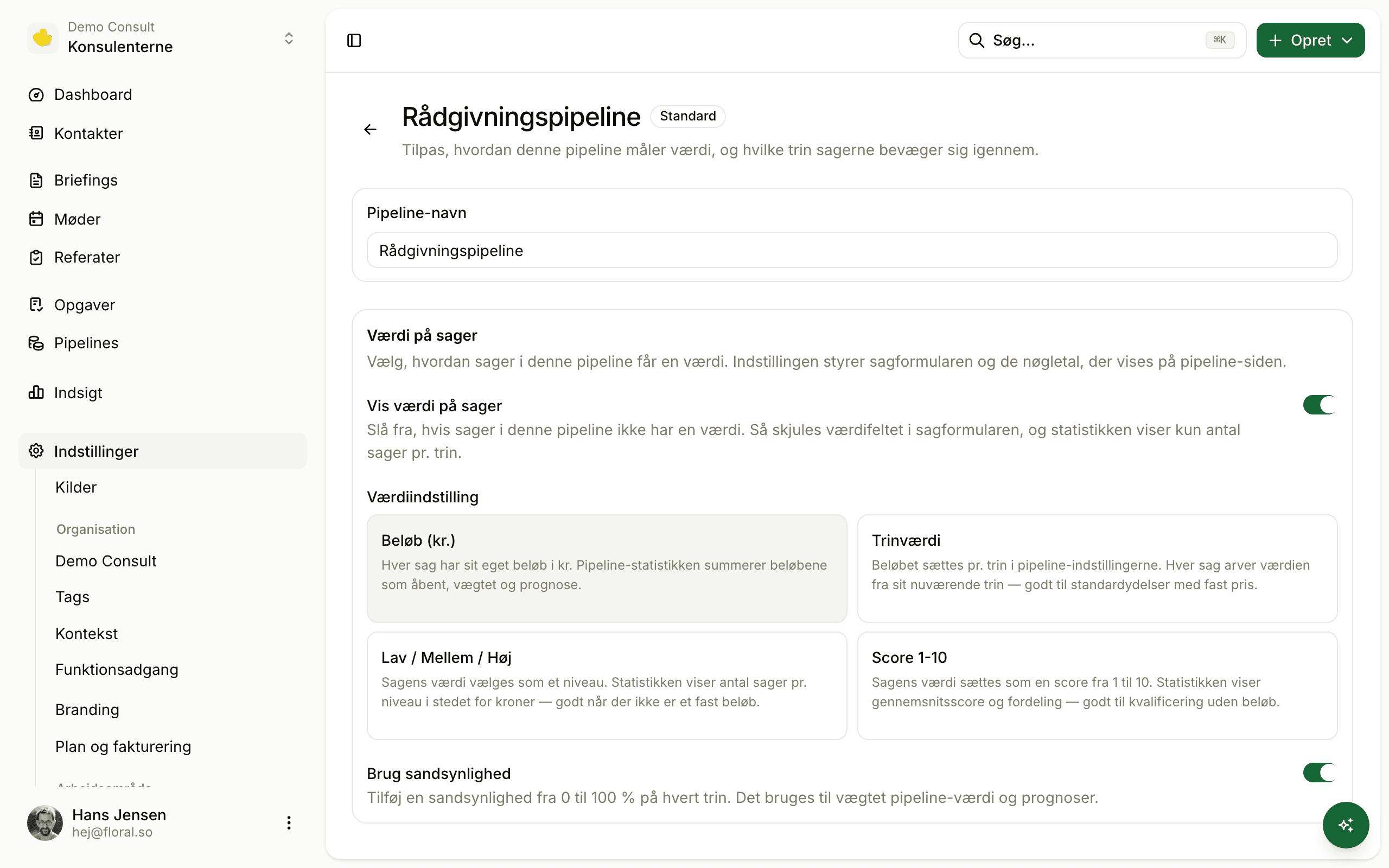Click the plus icon in Opret button
The image size is (1389, 868).
click(x=1276, y=40)
